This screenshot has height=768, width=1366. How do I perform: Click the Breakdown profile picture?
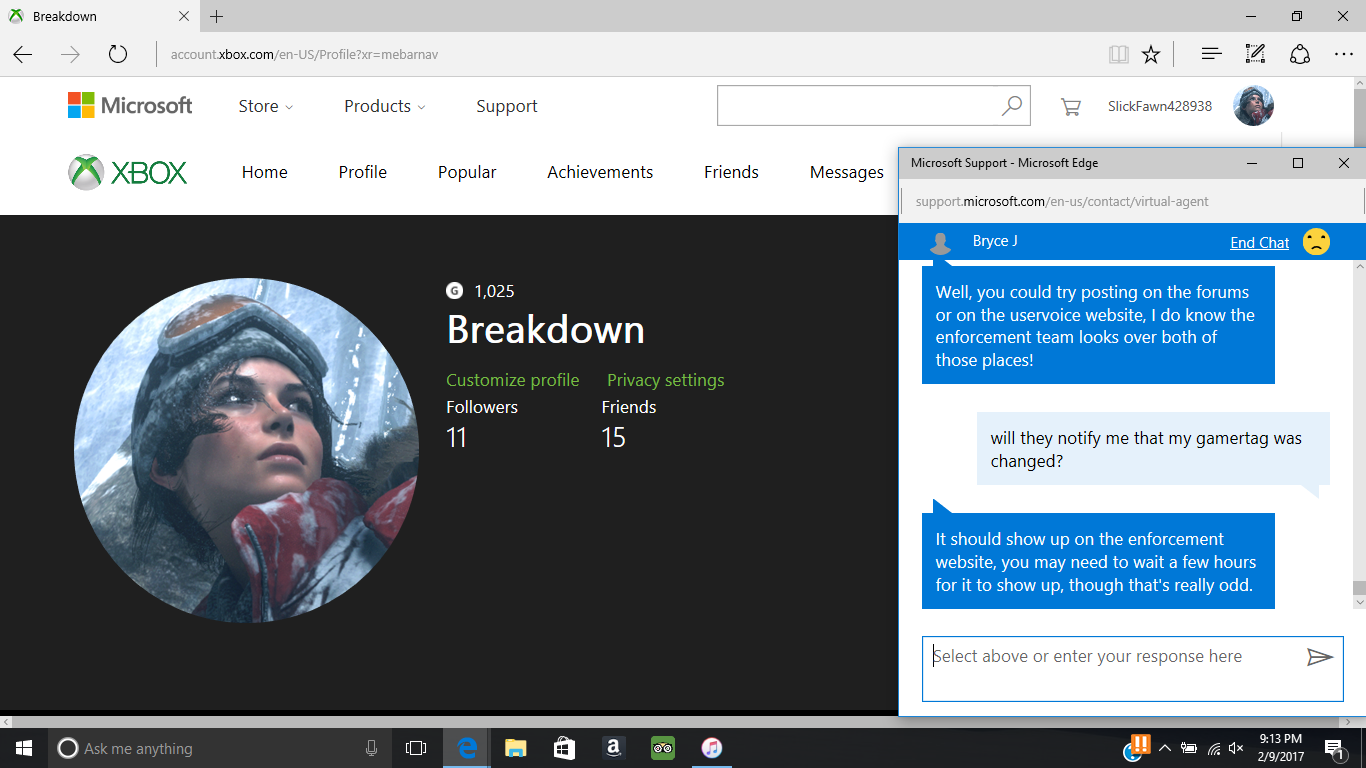(x=246, y=450)
